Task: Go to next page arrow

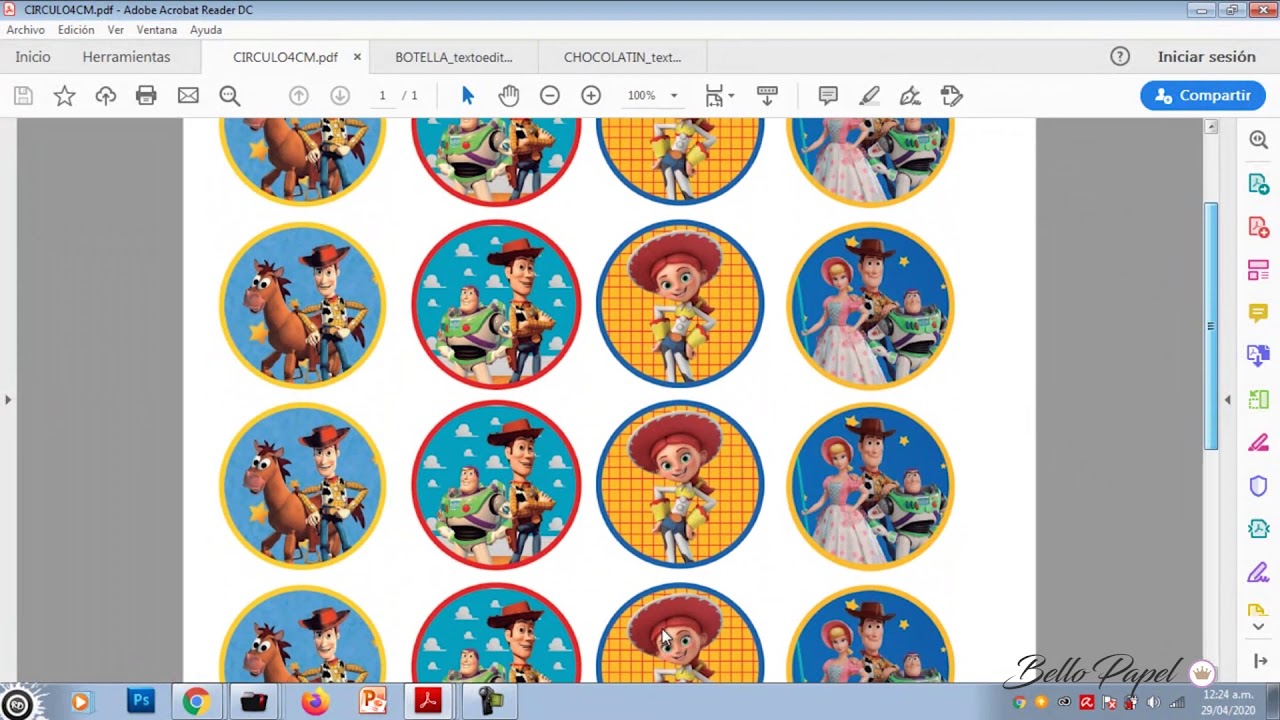Action: pyautogui.click(x=340, y=96)
